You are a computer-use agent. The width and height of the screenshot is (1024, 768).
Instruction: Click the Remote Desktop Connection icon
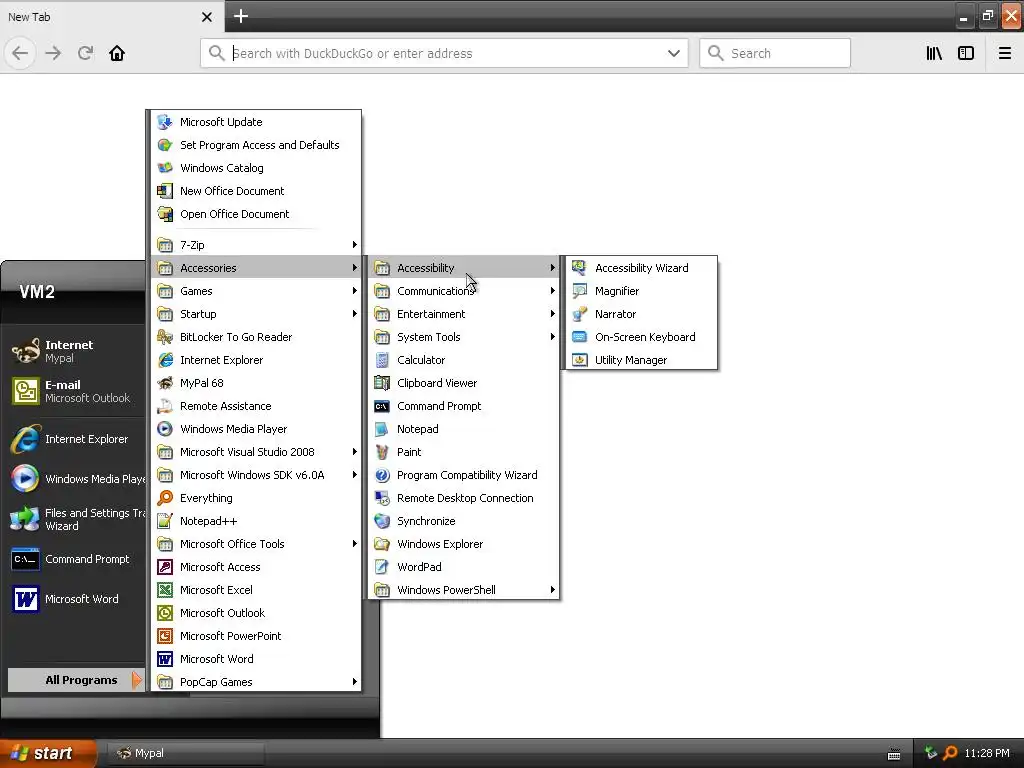(382, 498)
